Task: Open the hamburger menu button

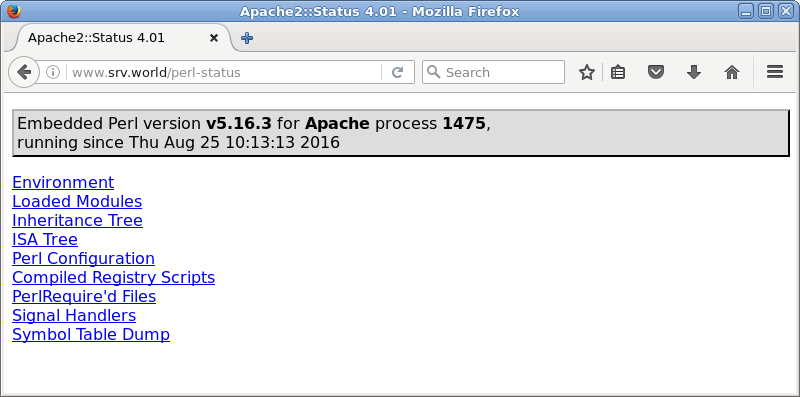Action: [x=774, y=72]
